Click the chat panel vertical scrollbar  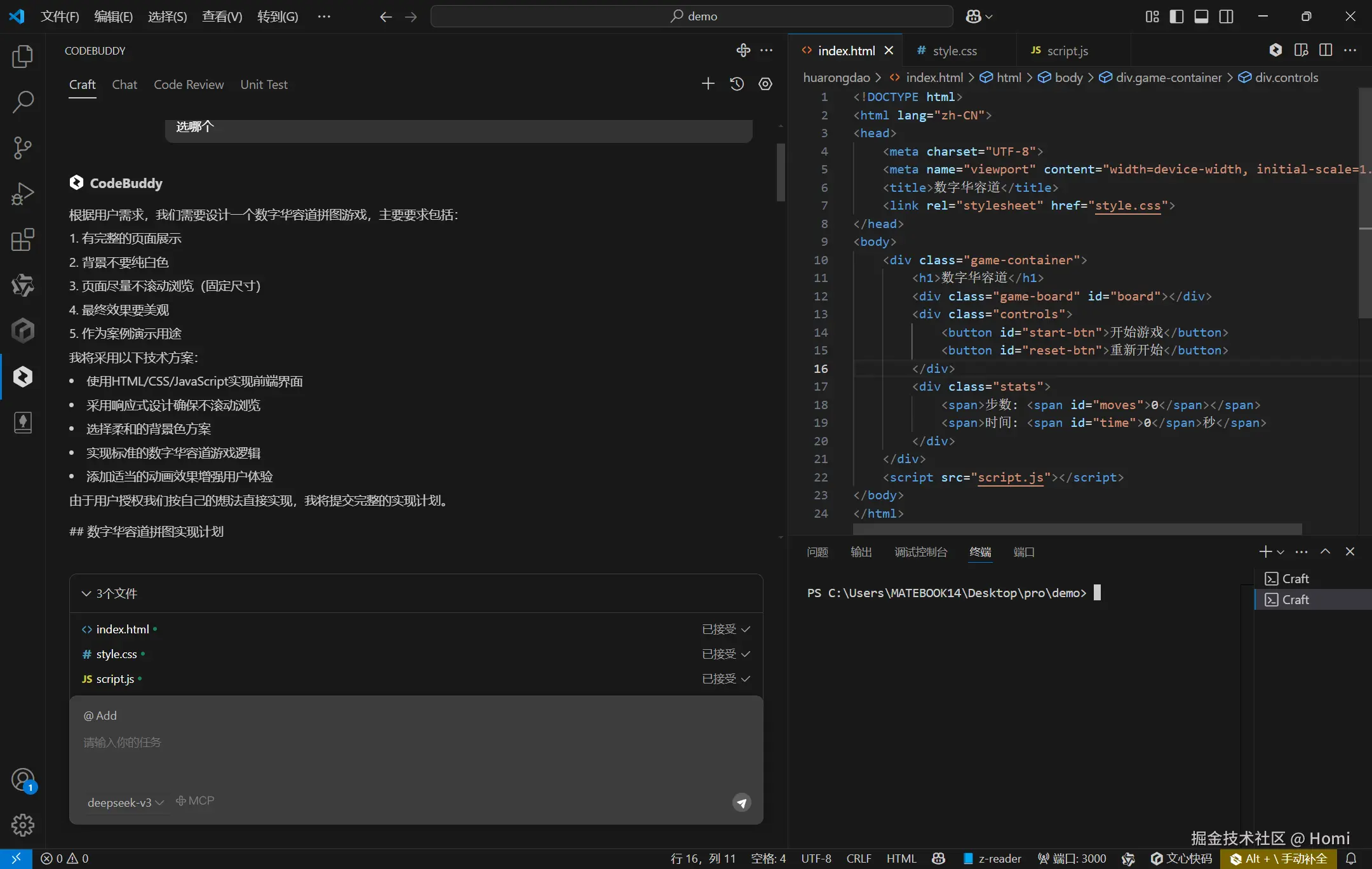(781, 172)
